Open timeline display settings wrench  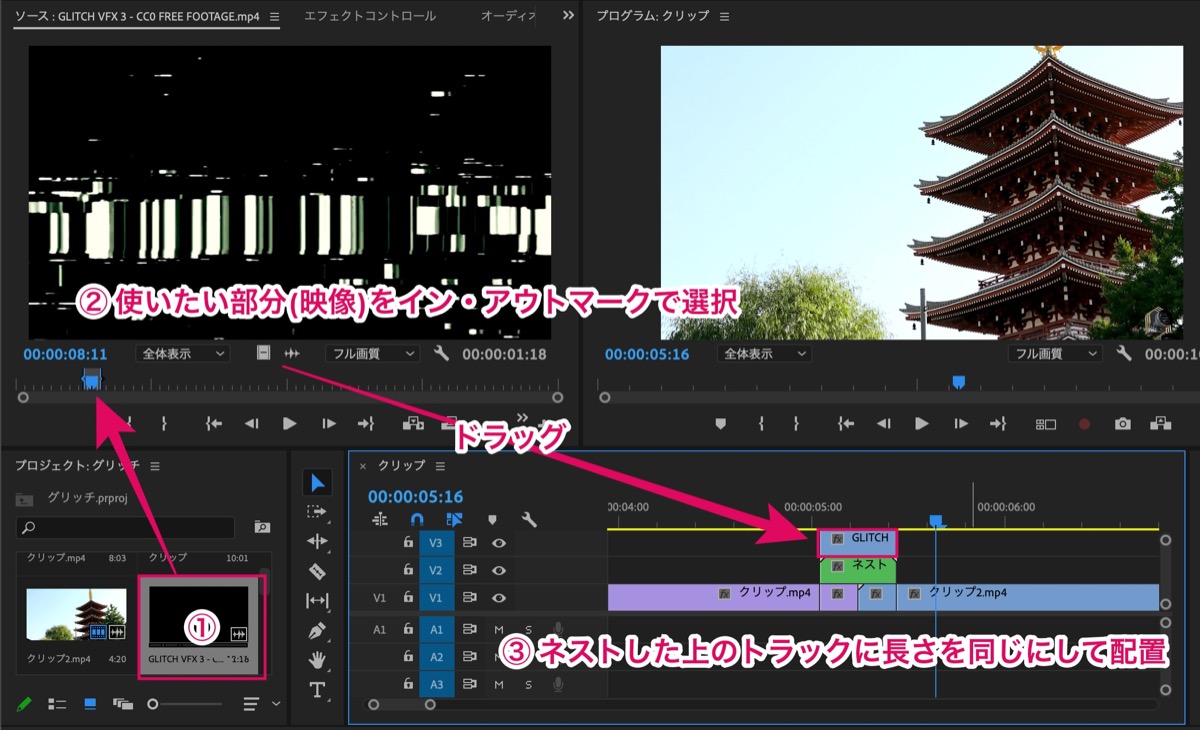tap(529, 520)
